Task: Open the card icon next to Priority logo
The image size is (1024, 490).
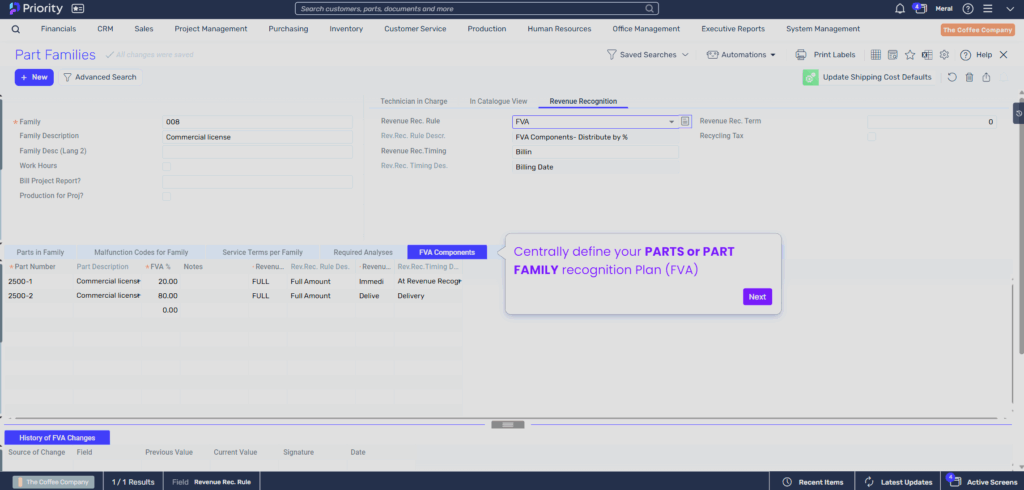Action: (78, 9)
